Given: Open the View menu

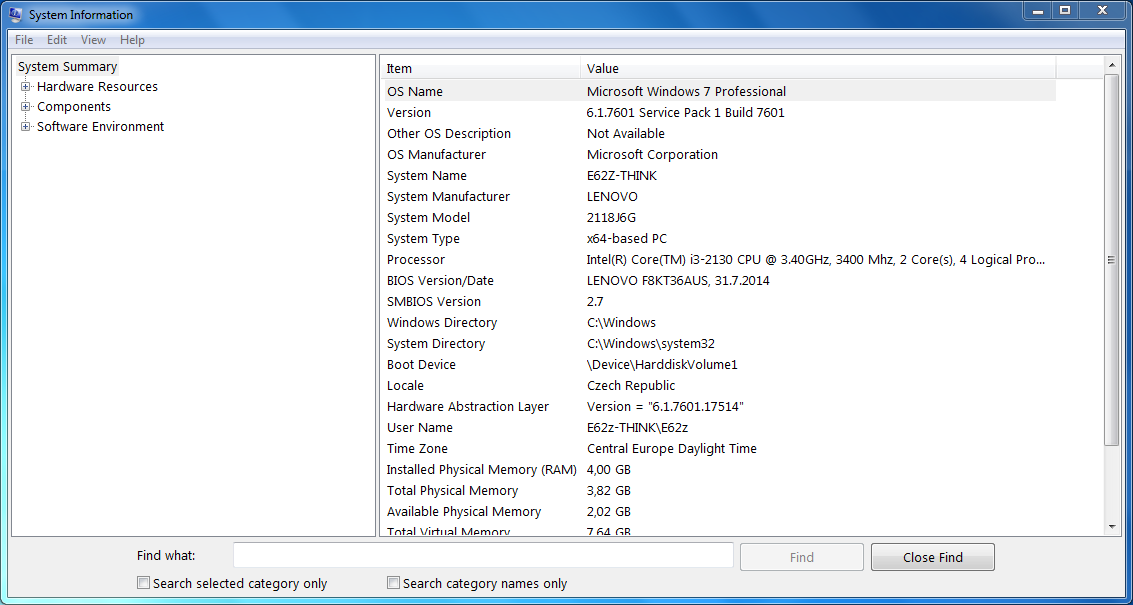Looking at the screenshot, I should [93, 40].
